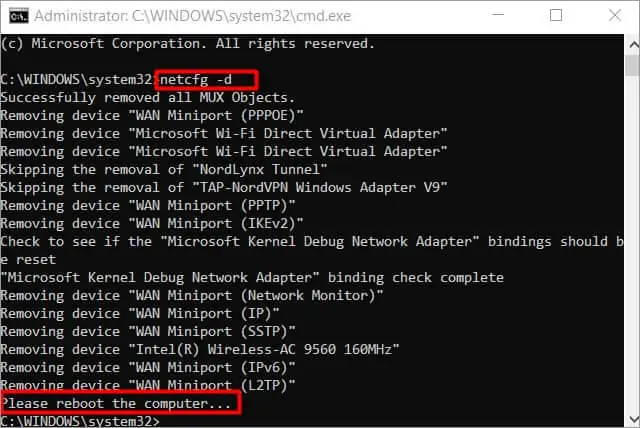Click the 'Intel(R) Wireless-AC 9560 160MHz' line
This screenshot has width=640, height=428.
click(x=200, y=349)
